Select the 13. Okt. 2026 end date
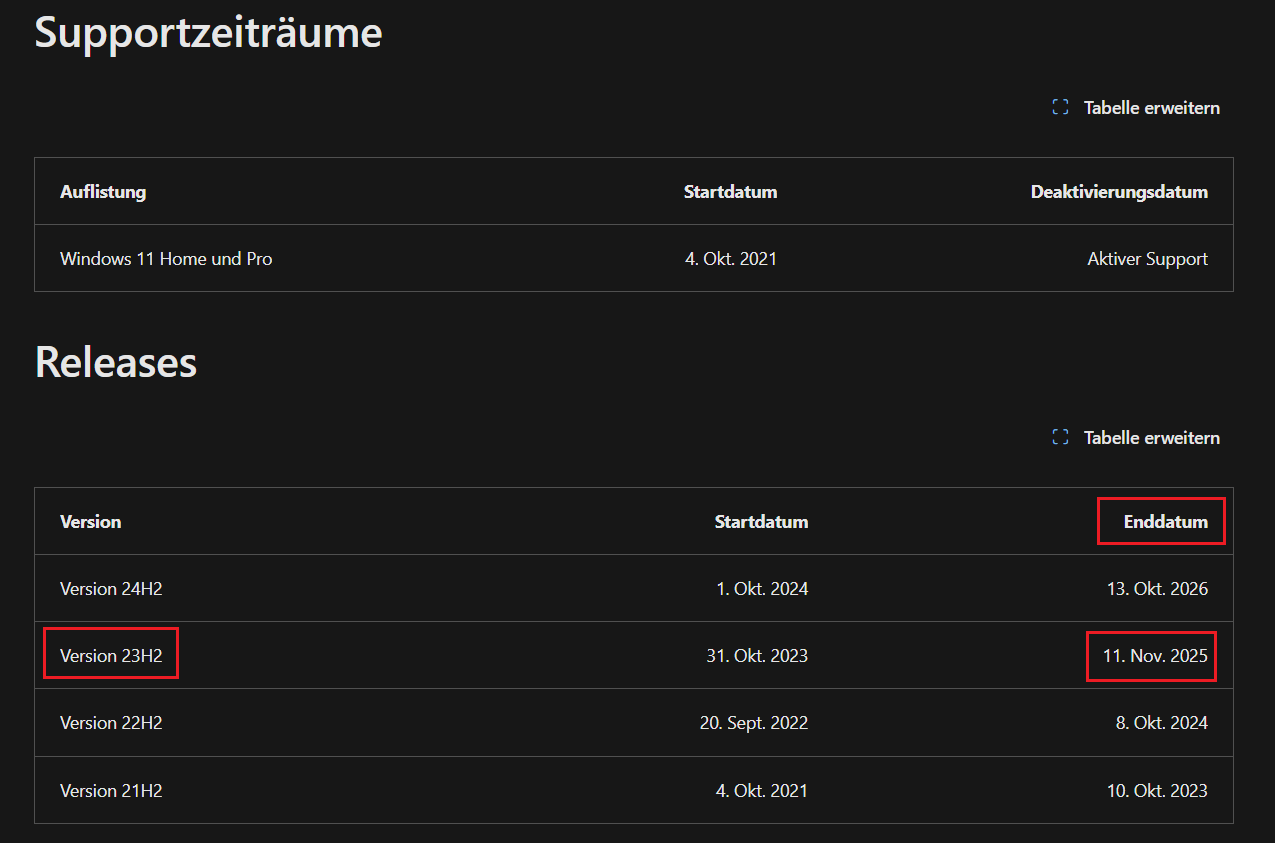1275x843 pixels. (1157, 589)
